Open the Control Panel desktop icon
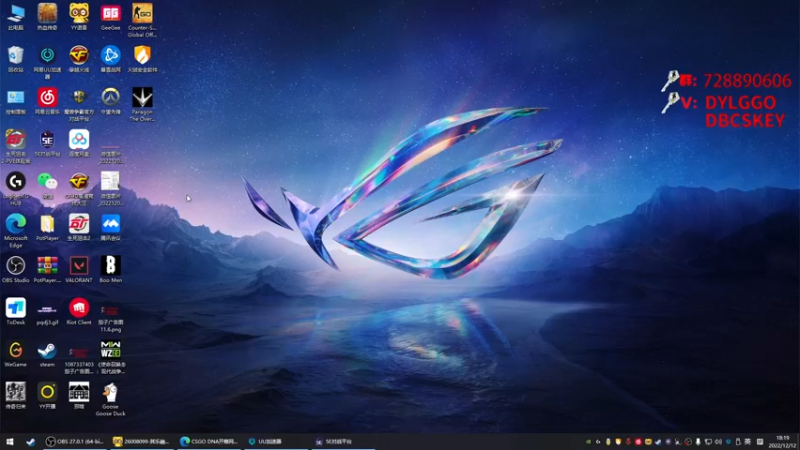800x450 pixels. (16, 101)
